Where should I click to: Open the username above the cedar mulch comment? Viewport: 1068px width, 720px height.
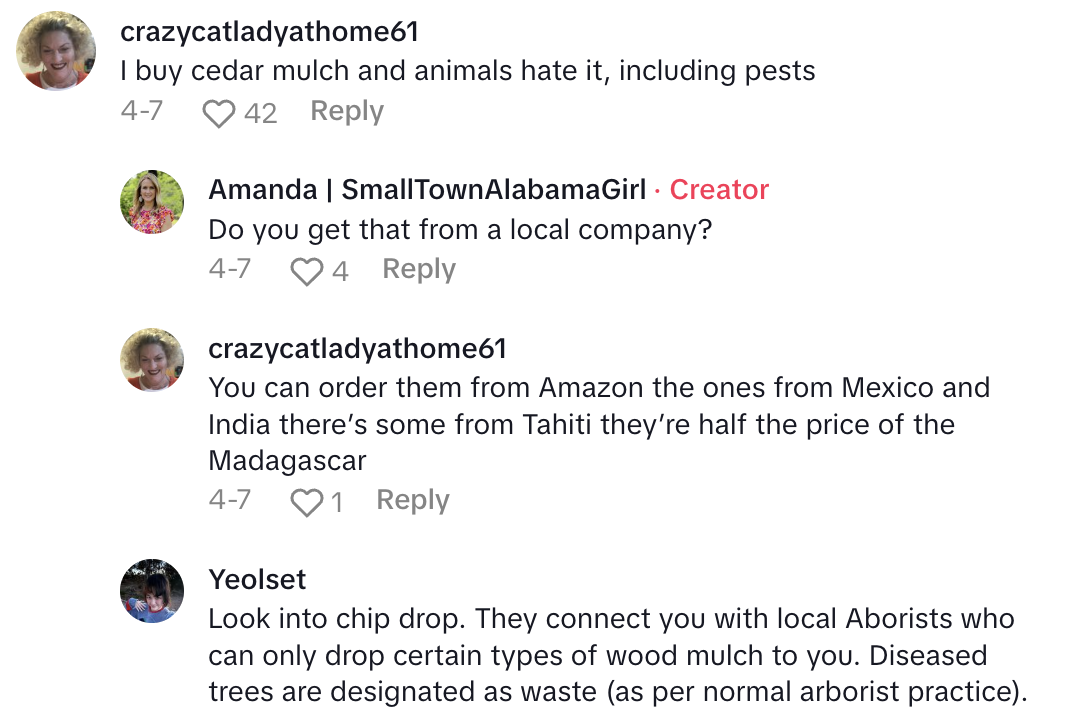269,32
